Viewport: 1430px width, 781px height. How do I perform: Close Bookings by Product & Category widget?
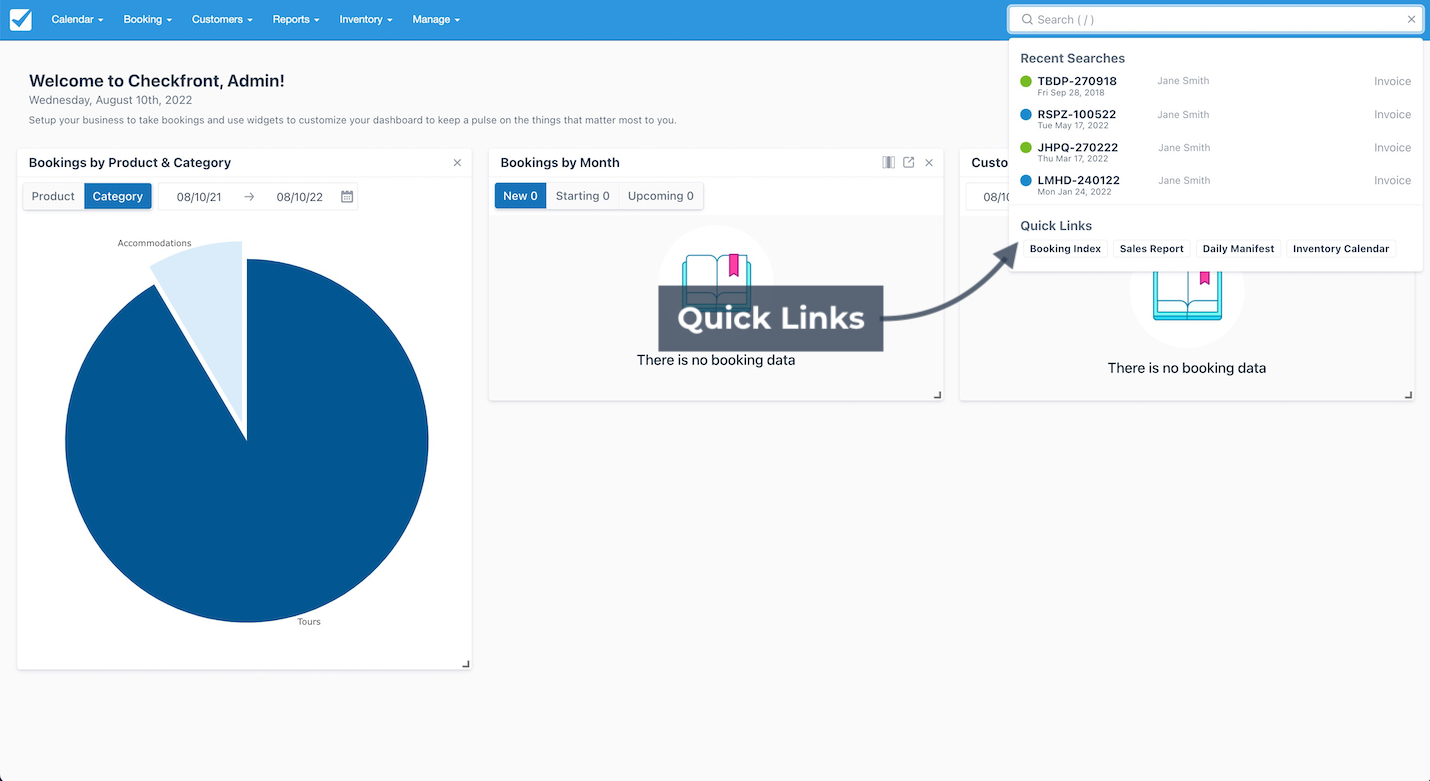pyautogui.click(x=457, y=162)
